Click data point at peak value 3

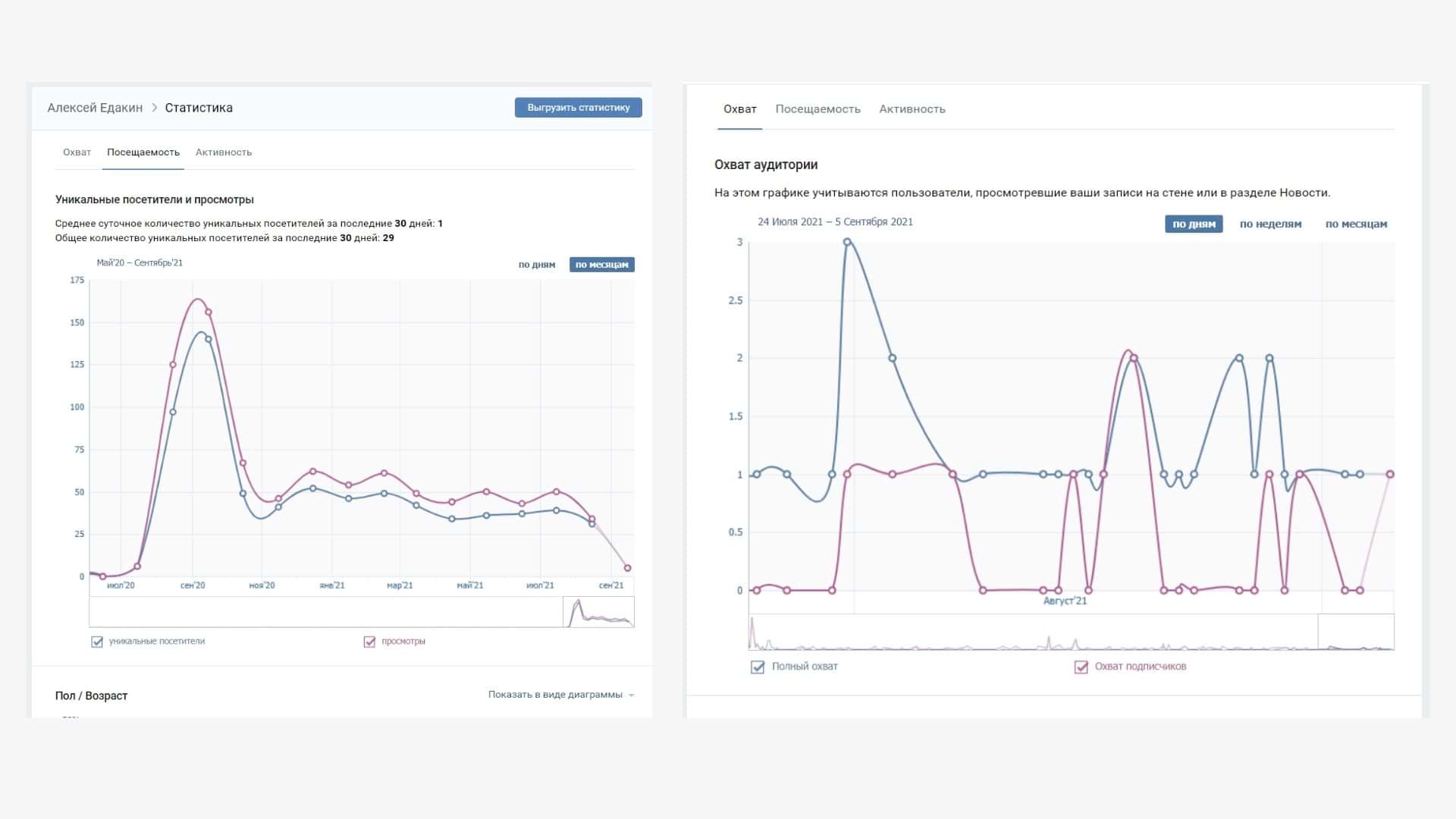pos(847,242)
